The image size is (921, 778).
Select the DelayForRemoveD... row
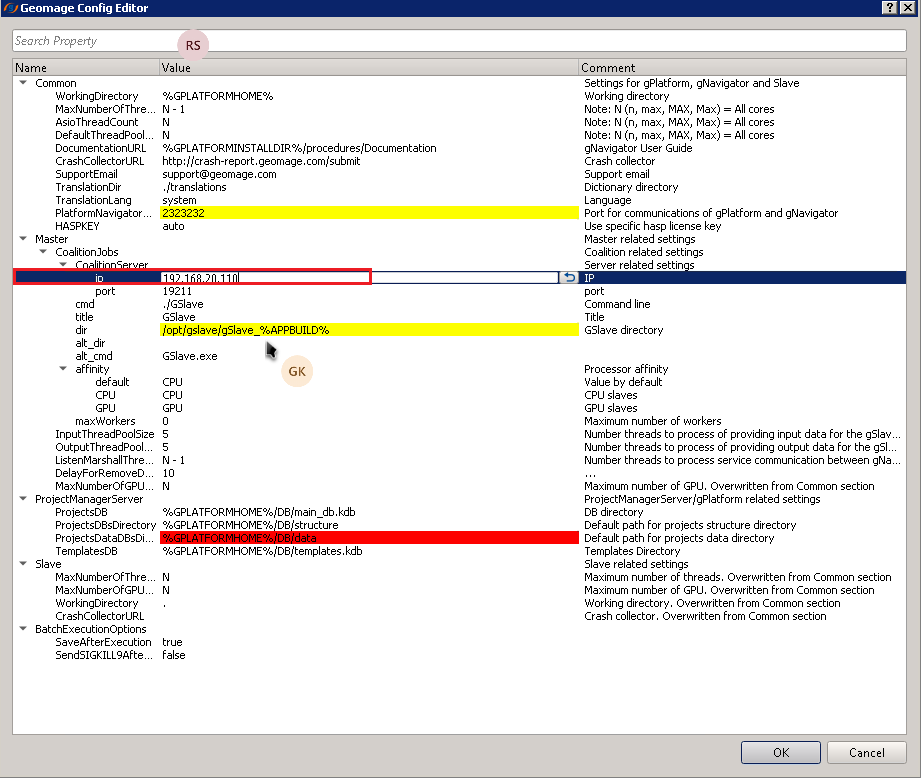pos(459,473)
